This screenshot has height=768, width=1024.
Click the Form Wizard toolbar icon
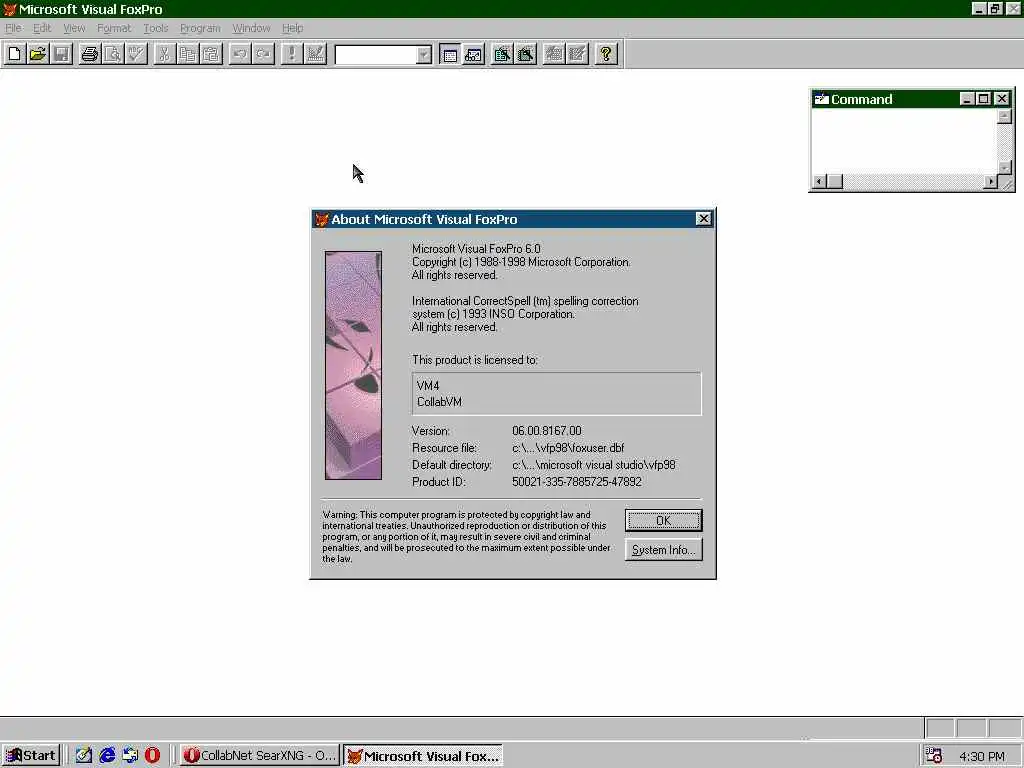(x=502, y=54)
